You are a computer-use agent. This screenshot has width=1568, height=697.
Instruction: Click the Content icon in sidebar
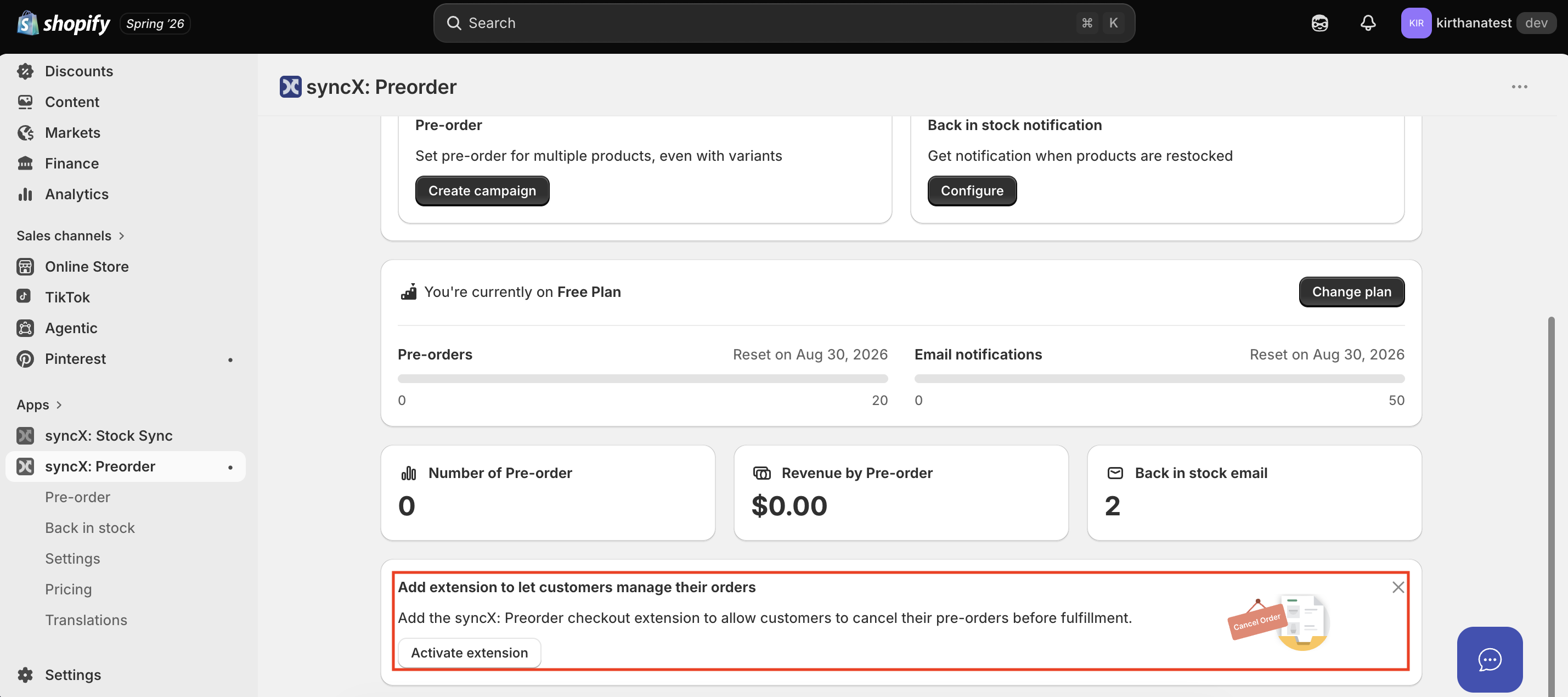click(25, 102)
